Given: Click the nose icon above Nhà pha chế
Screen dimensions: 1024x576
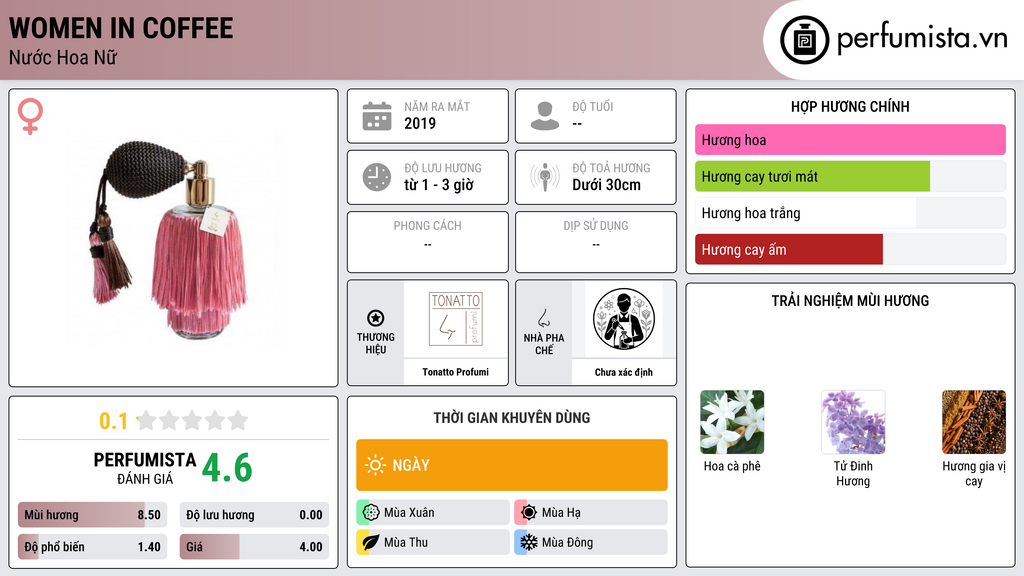Looking at the screenshot, I should point(543,318).
